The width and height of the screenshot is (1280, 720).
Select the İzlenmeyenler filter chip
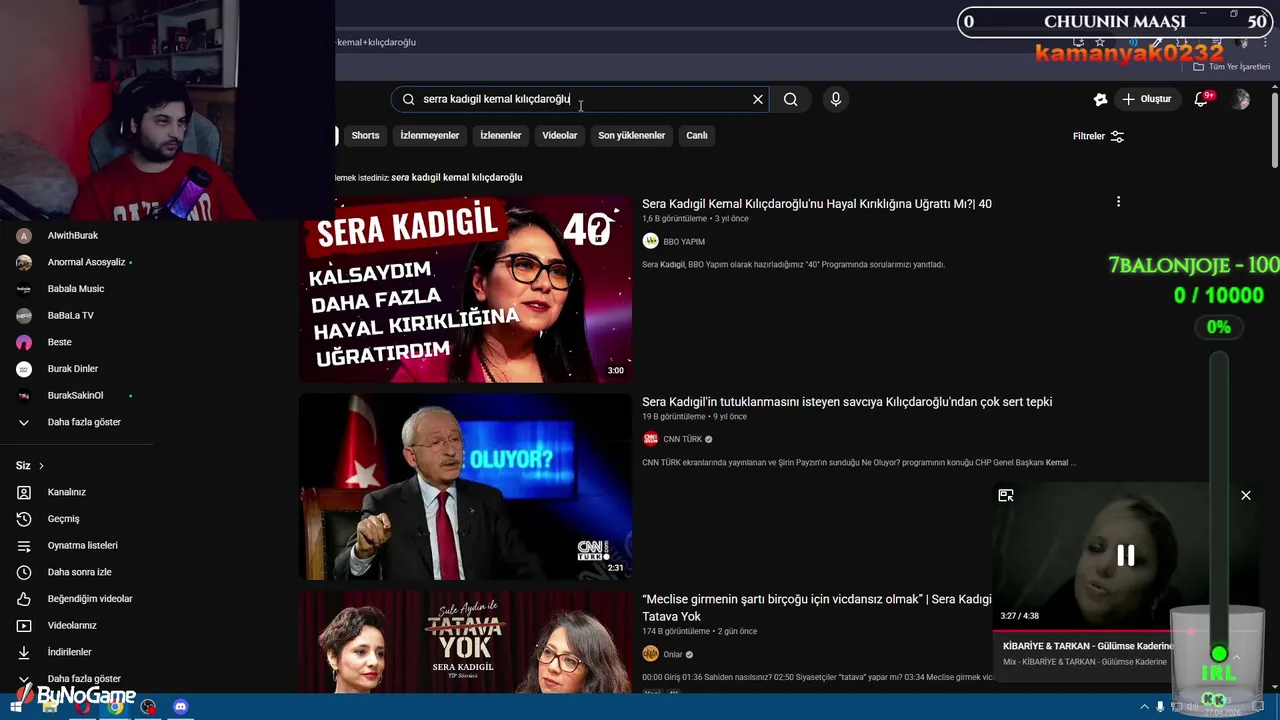[430, 136]
